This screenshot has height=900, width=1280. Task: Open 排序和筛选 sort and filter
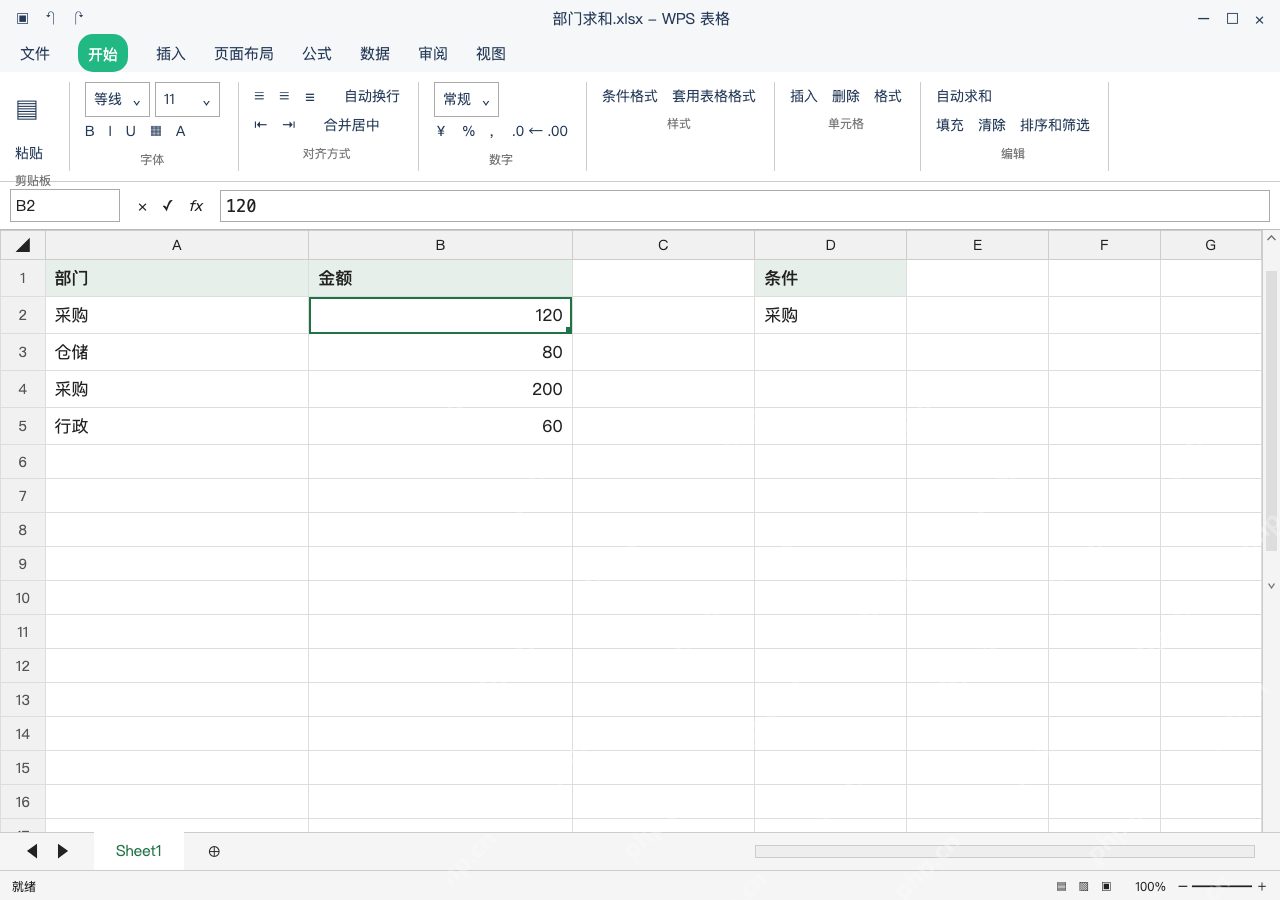(x=1055, y=125)
